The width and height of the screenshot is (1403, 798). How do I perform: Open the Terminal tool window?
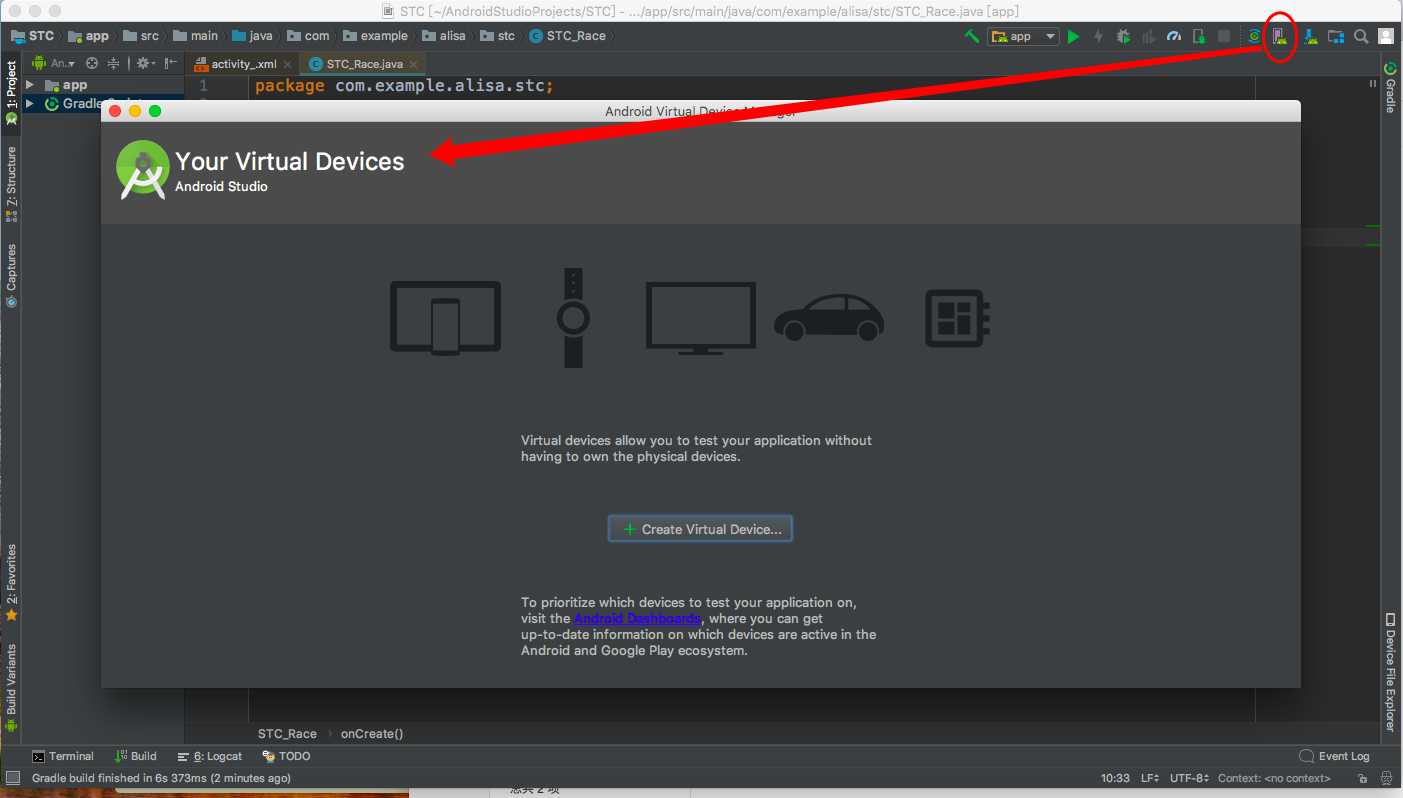coord(63,756)
